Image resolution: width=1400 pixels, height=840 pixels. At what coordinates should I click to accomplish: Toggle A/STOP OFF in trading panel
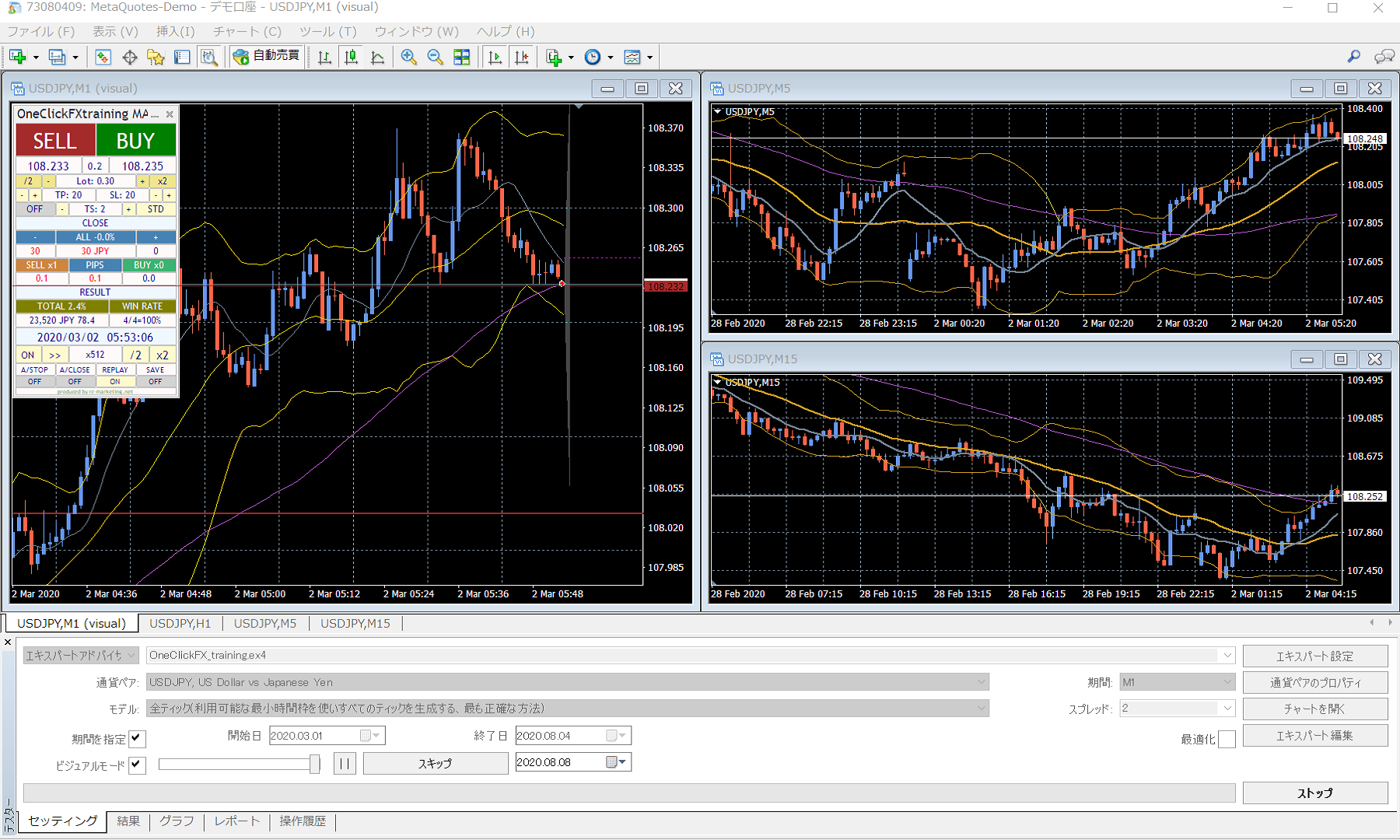pos(34,381)
